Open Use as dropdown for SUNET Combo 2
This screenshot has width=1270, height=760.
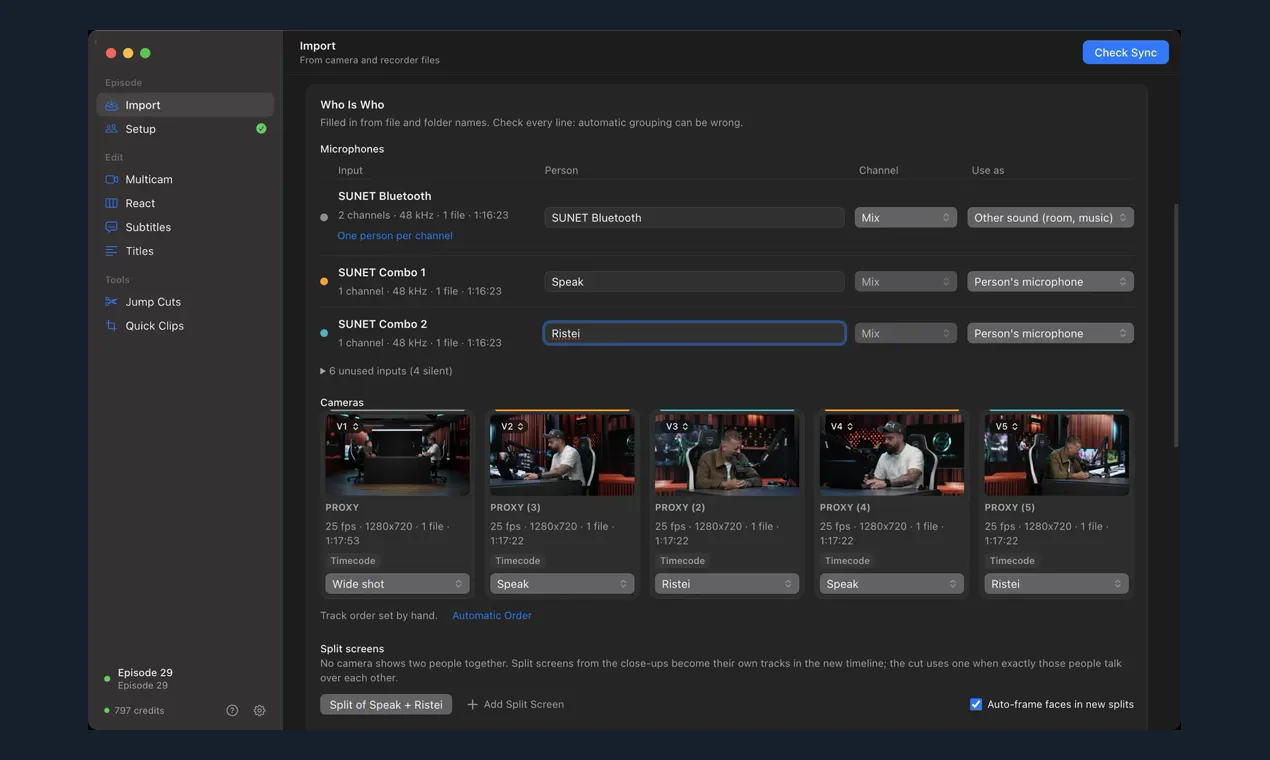coord(1050,334)
